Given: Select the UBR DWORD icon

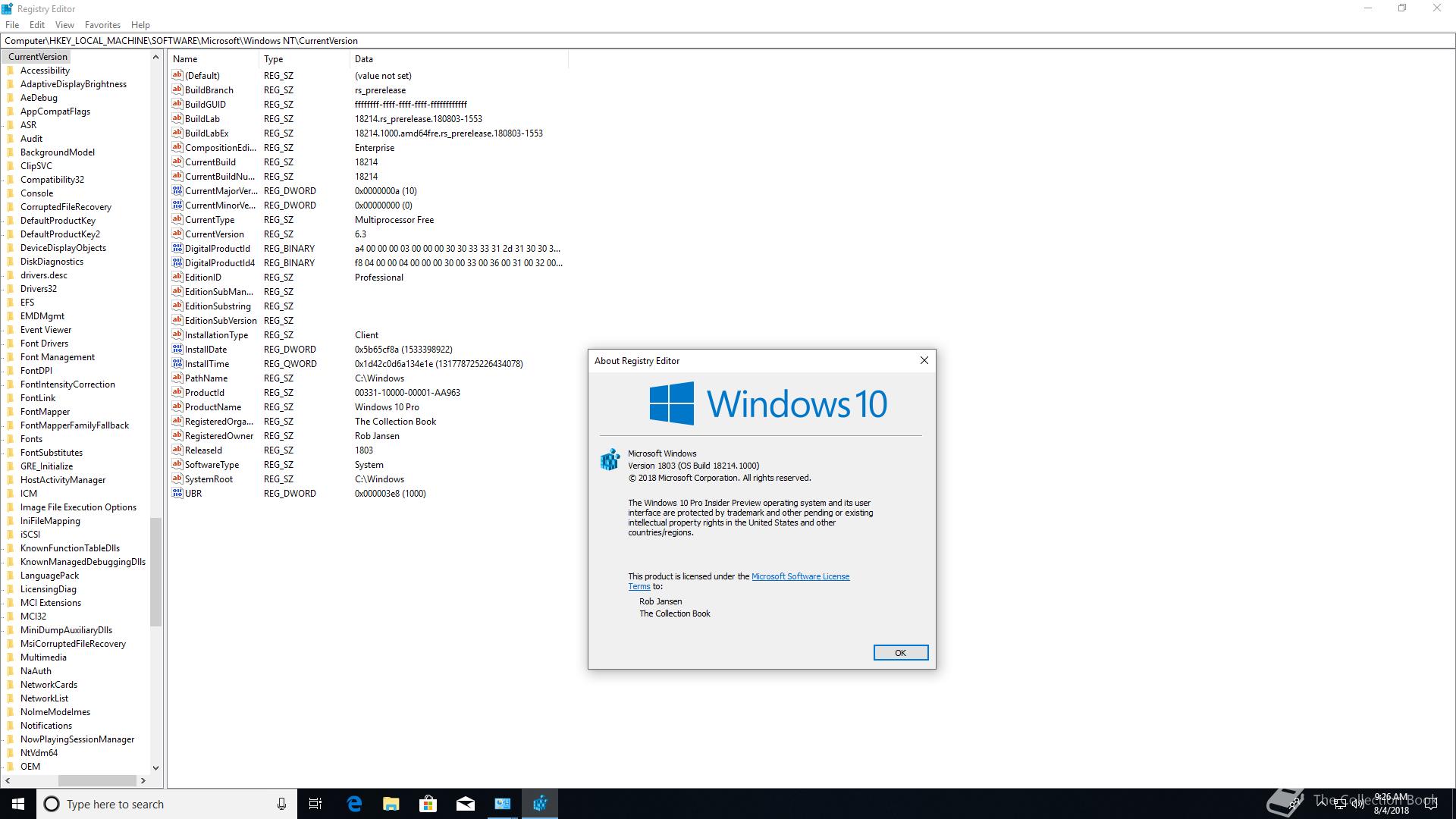Looking at the screenshot, I should click(x=177, y=493).
